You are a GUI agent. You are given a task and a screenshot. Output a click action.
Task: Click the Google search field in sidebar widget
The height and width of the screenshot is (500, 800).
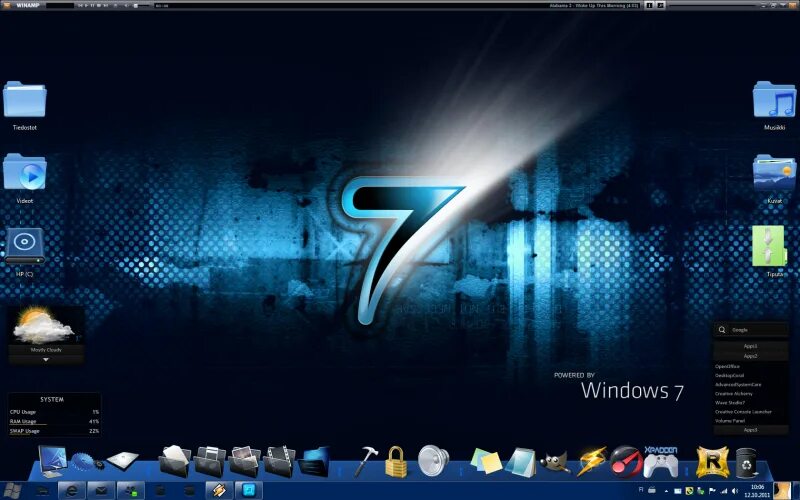click(x=750, y=330)
